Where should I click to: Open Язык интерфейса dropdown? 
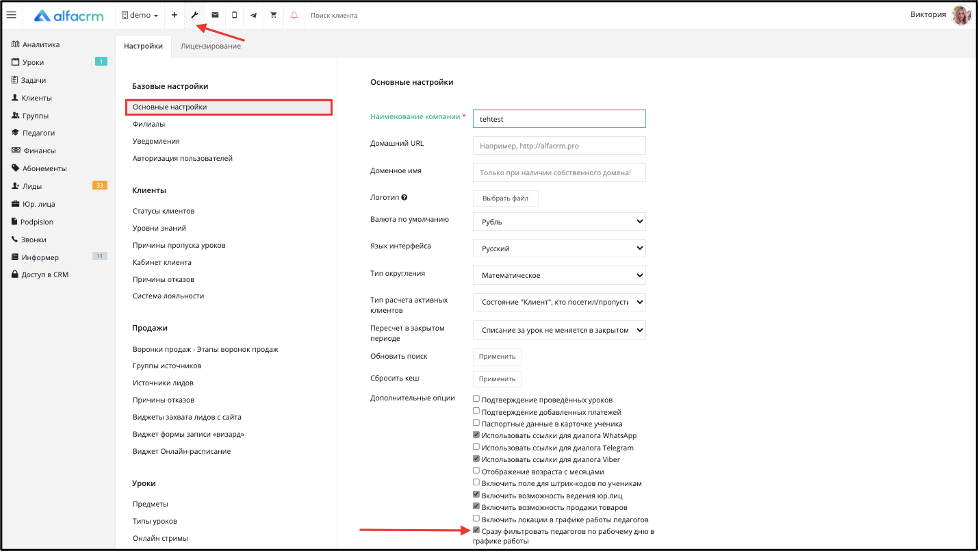559,248
